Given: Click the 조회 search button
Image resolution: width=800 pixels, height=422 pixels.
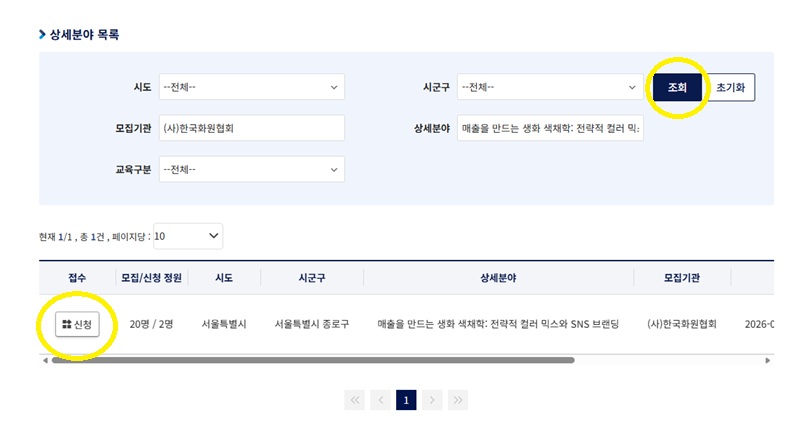Looking at the screenshot, I should [x=678, y=87].
